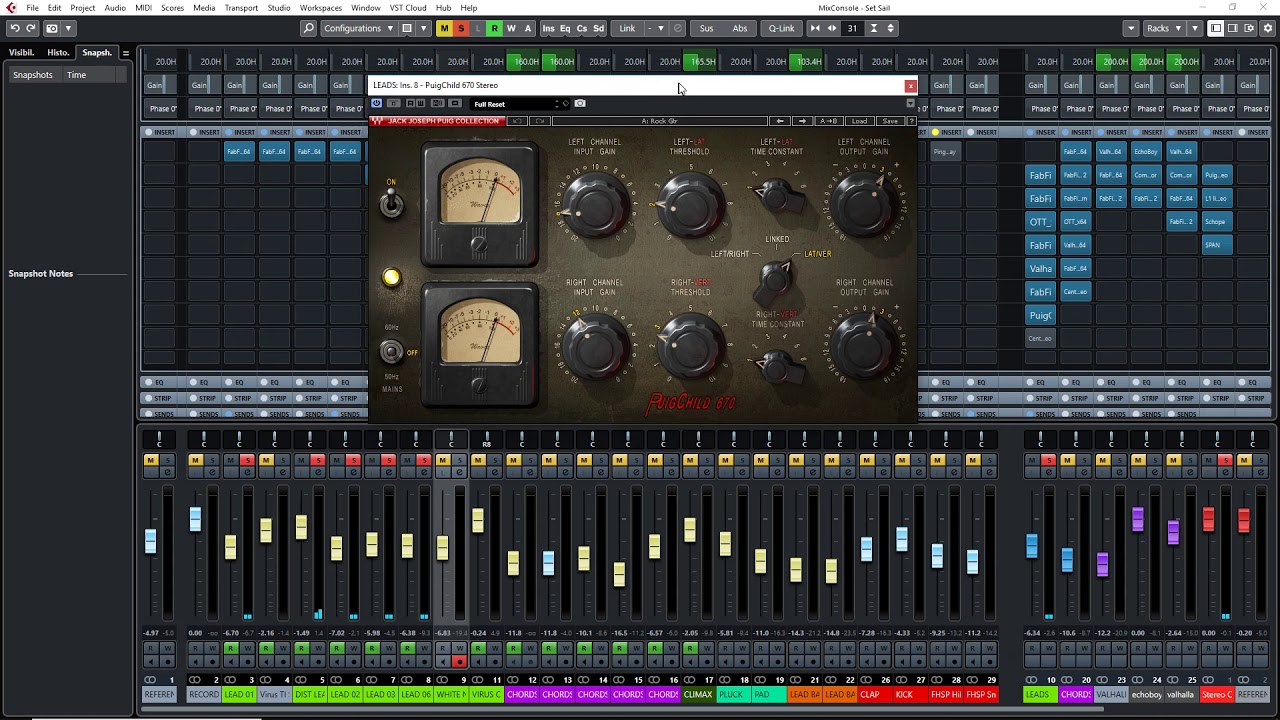
Task: Click link icon above REFEREN channel
Action: [x=150, y=679]
